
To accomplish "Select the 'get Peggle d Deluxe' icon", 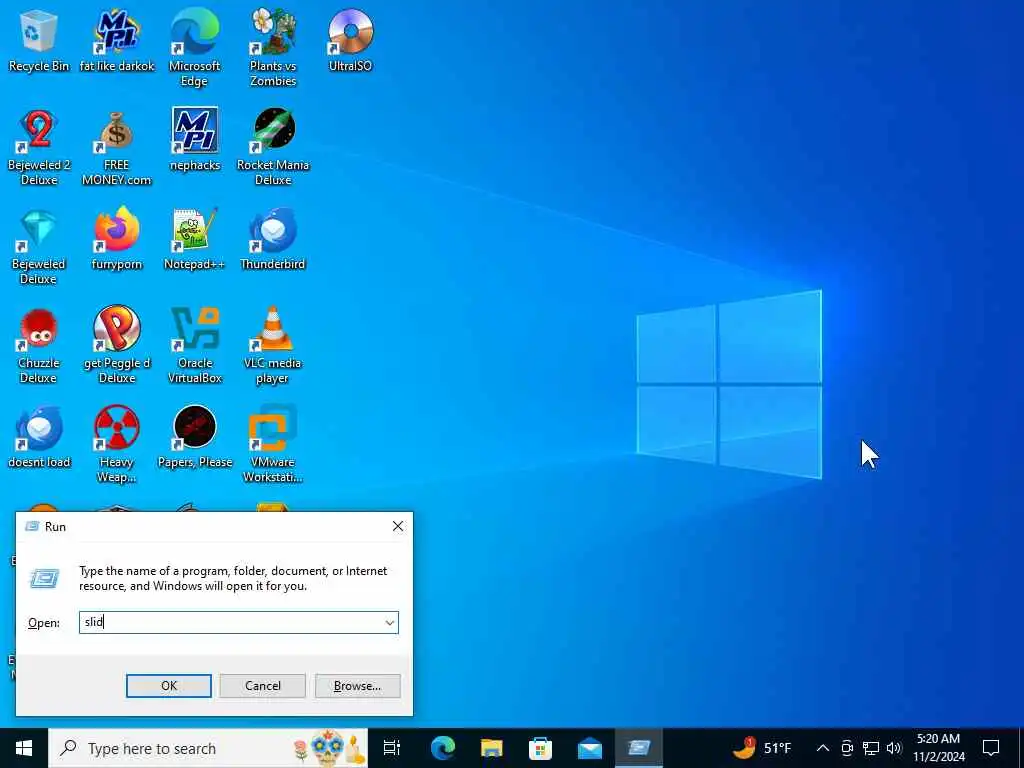I will pos(117,345).
